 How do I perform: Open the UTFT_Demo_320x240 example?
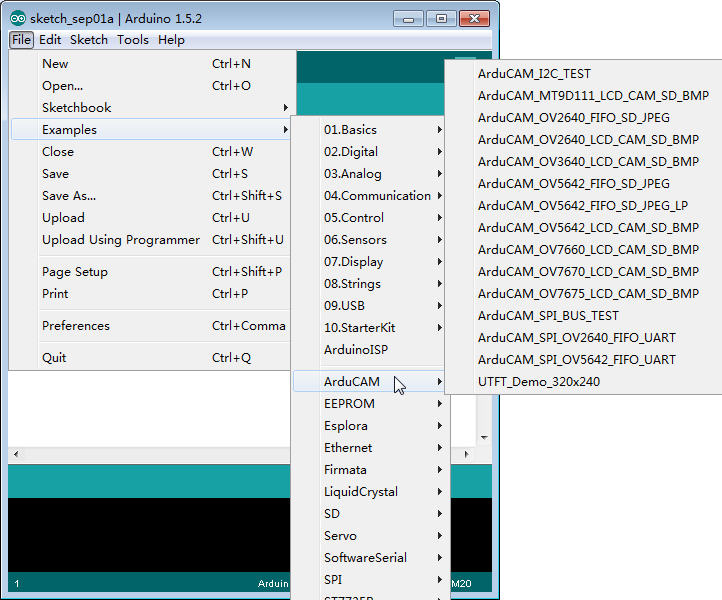[x=584, y=382]
